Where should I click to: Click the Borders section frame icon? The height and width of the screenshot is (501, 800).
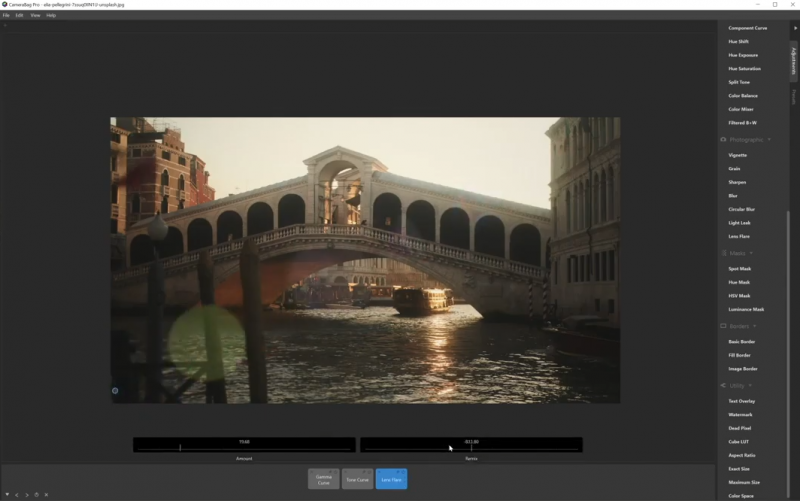(x=723, y=326)
